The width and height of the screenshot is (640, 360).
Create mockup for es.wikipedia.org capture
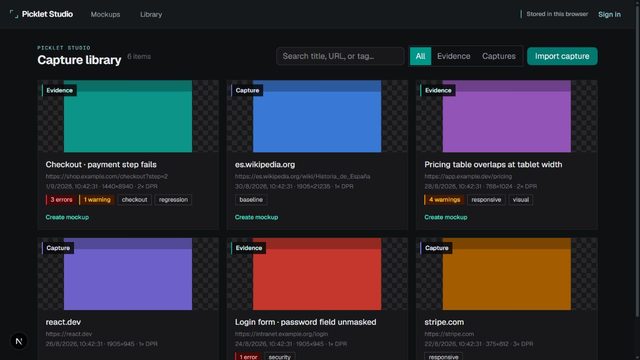pyautogui.click(x=256, y=217)
